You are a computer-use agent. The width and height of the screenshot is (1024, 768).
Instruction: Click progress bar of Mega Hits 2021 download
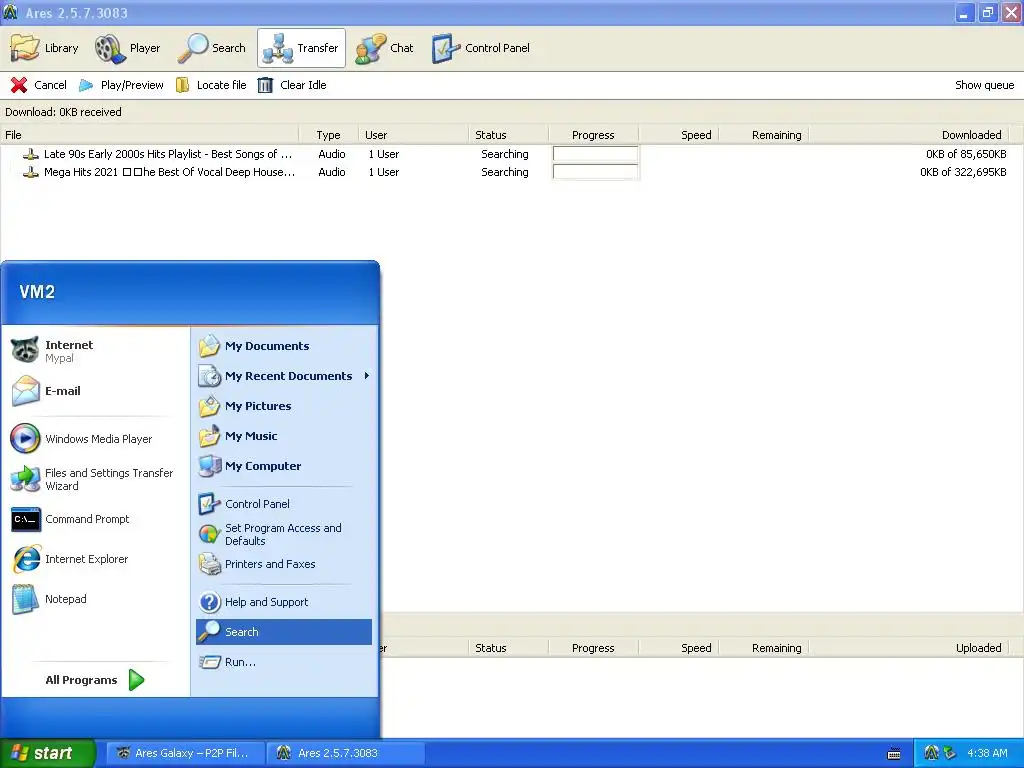[x=595, y=172]
